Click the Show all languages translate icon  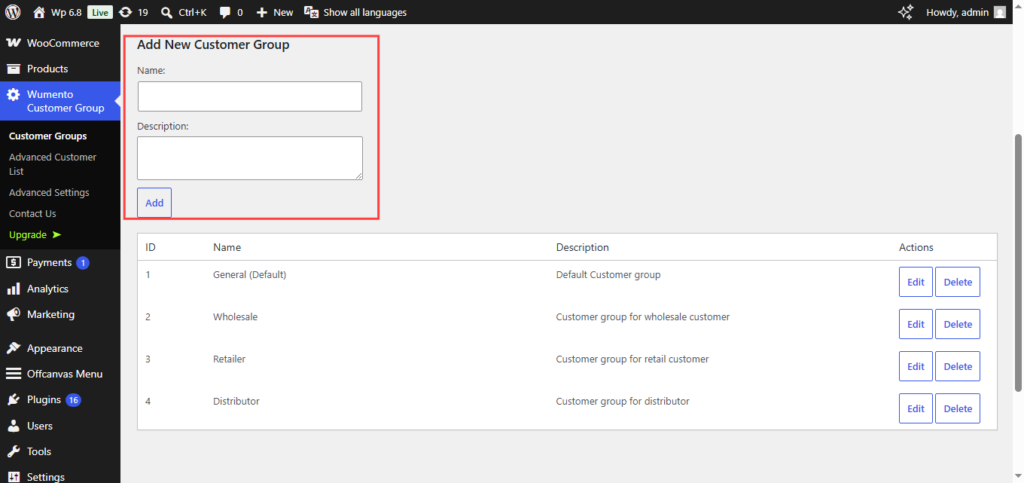pyautogui.click(x=311, y=12)
